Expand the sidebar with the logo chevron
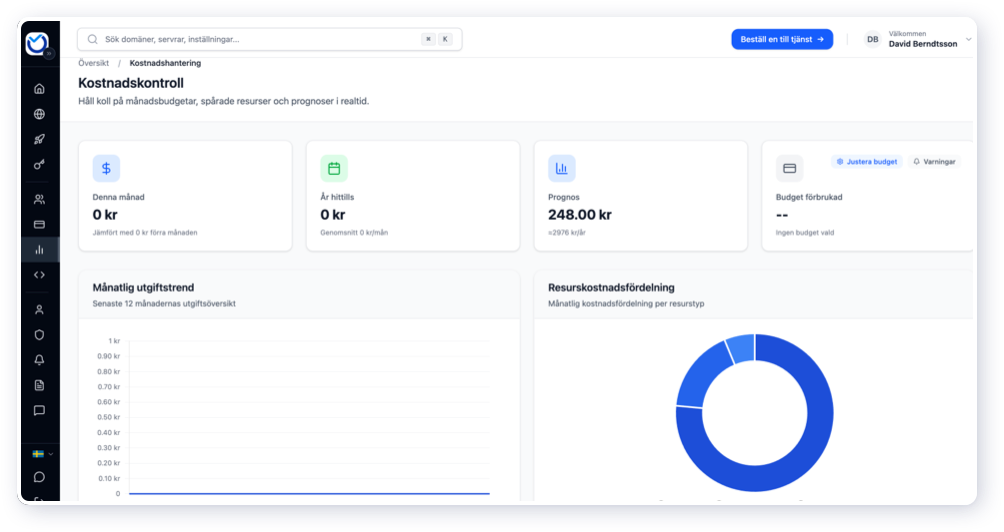Viewport: 1004px width, 532px height. coord(49,54)
